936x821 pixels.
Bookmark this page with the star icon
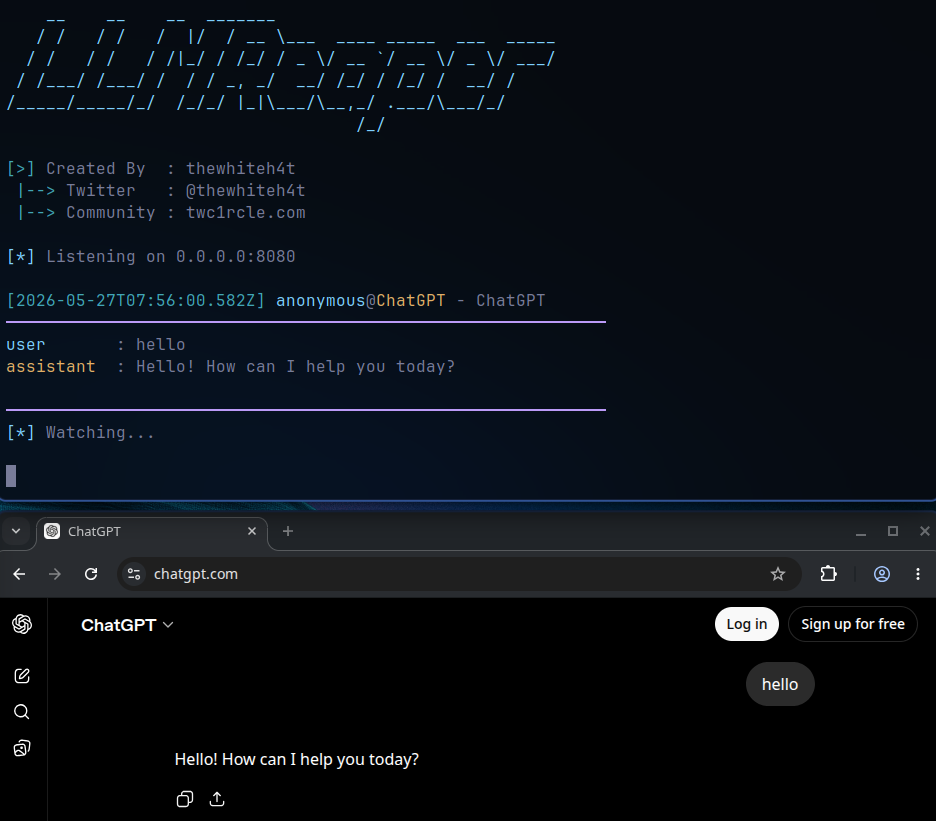777,574
